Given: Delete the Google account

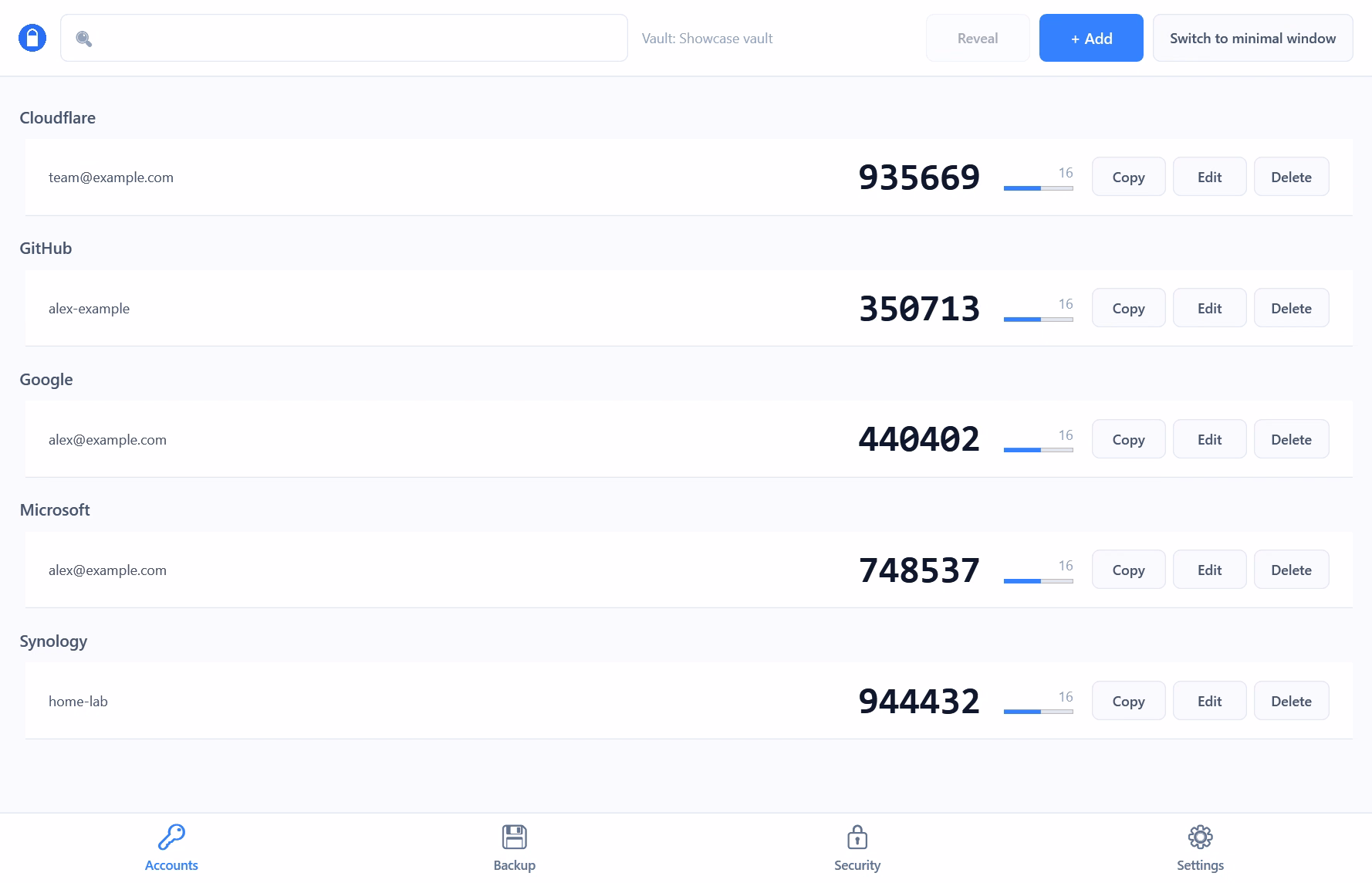Looking at the screenshot, I should (1291, 439).
